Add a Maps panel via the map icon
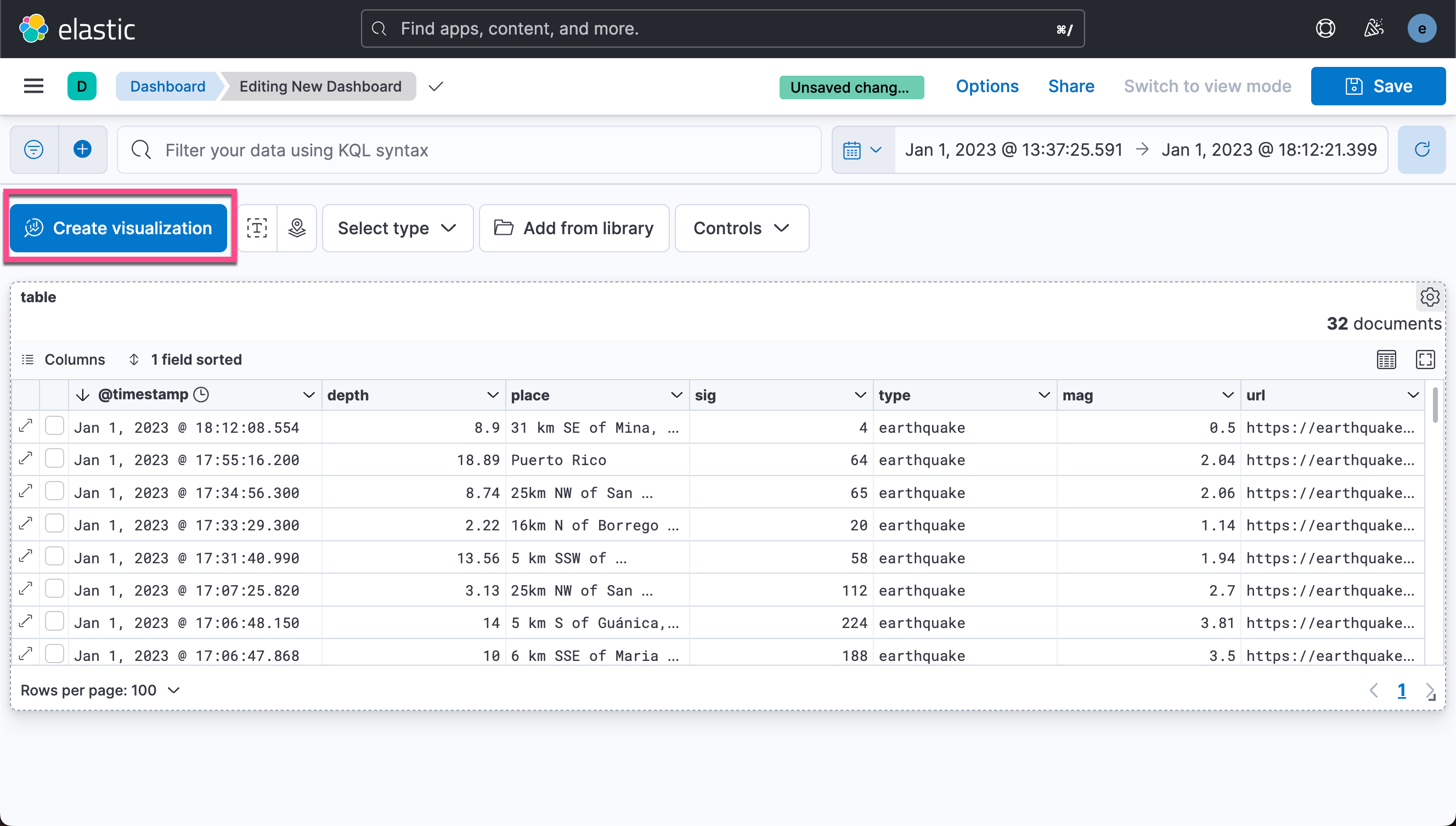This screenshot has height=826, width=1456. click(x=297, y=228)
